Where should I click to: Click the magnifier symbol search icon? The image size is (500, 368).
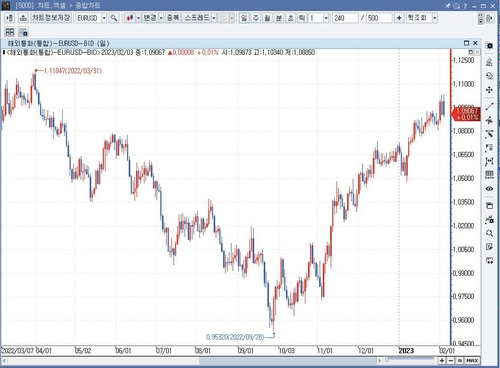[114, 18]
